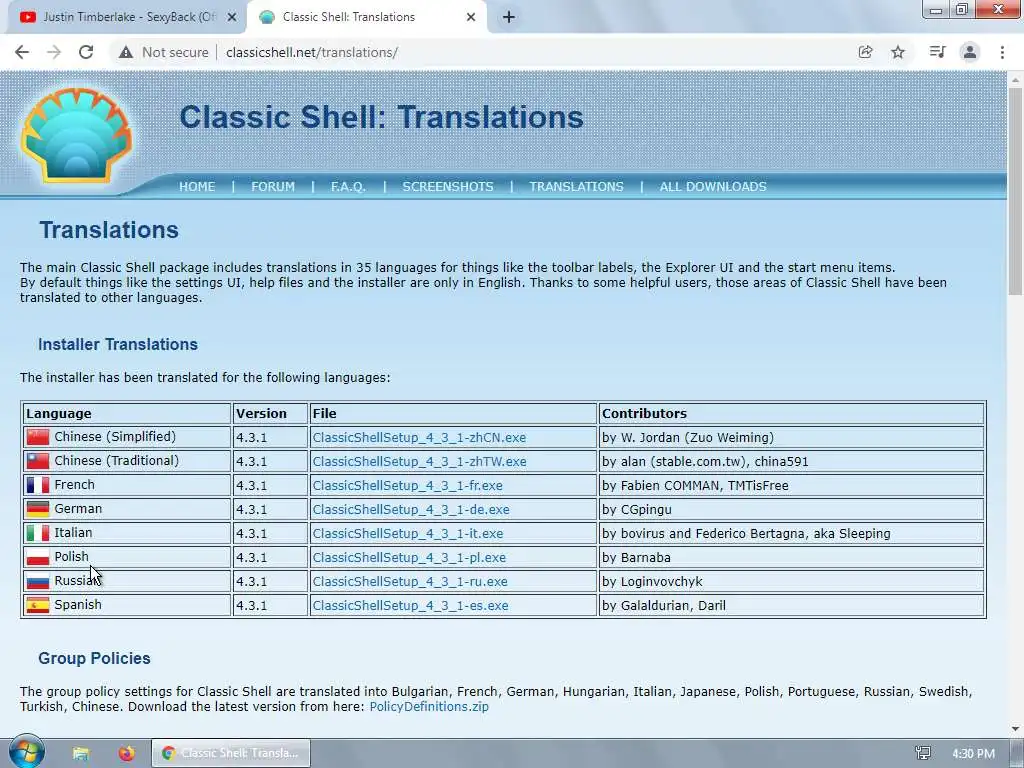Reload the Classic Shell page

(86, 52)
